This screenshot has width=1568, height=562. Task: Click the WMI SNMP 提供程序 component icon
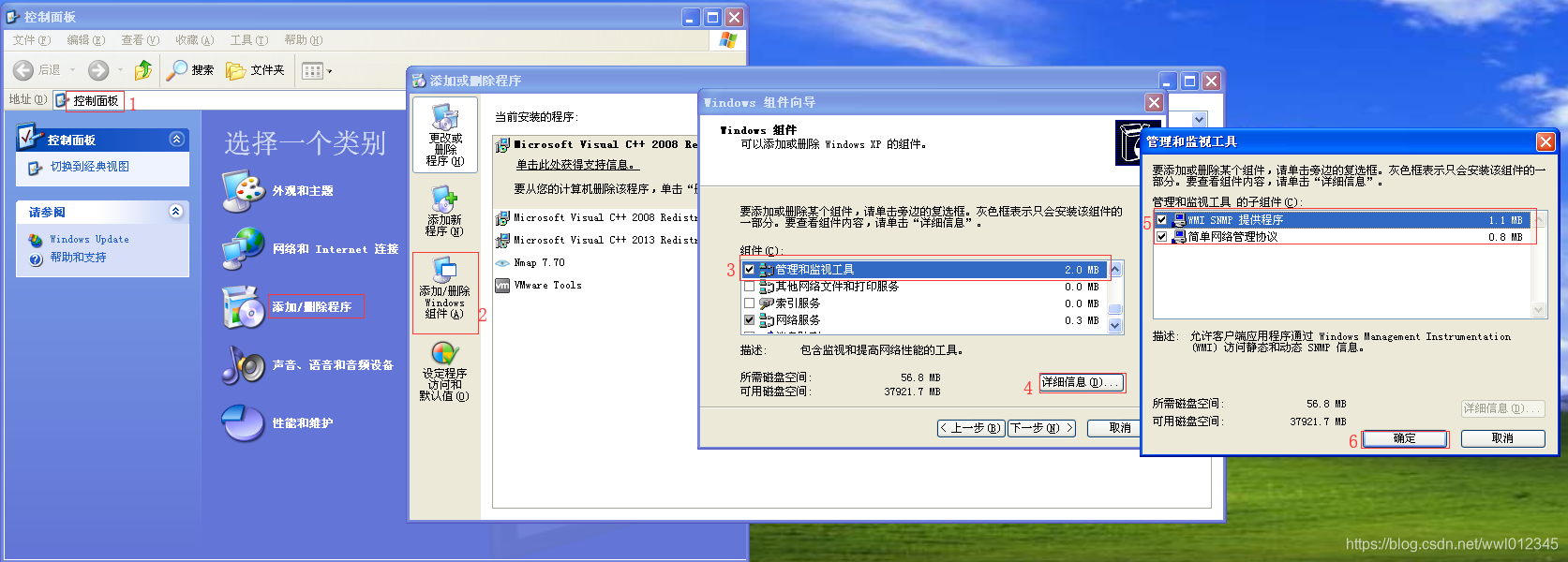coord(1179,220)
